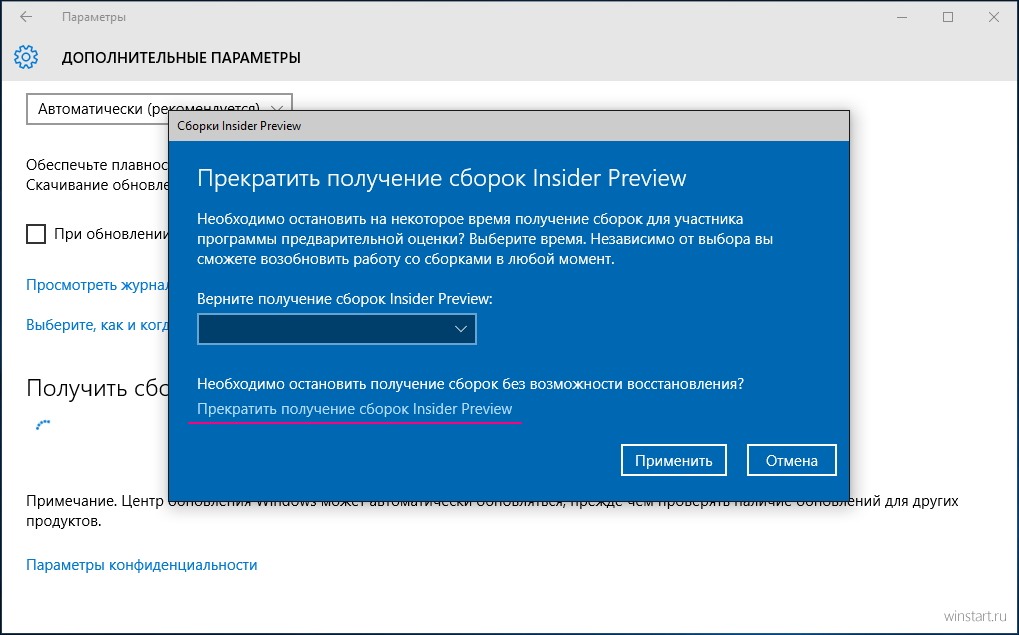Open the 'Выберите, как и когда' link
The height and width of the screenshot is (635, 1019).
coord(97,325)
